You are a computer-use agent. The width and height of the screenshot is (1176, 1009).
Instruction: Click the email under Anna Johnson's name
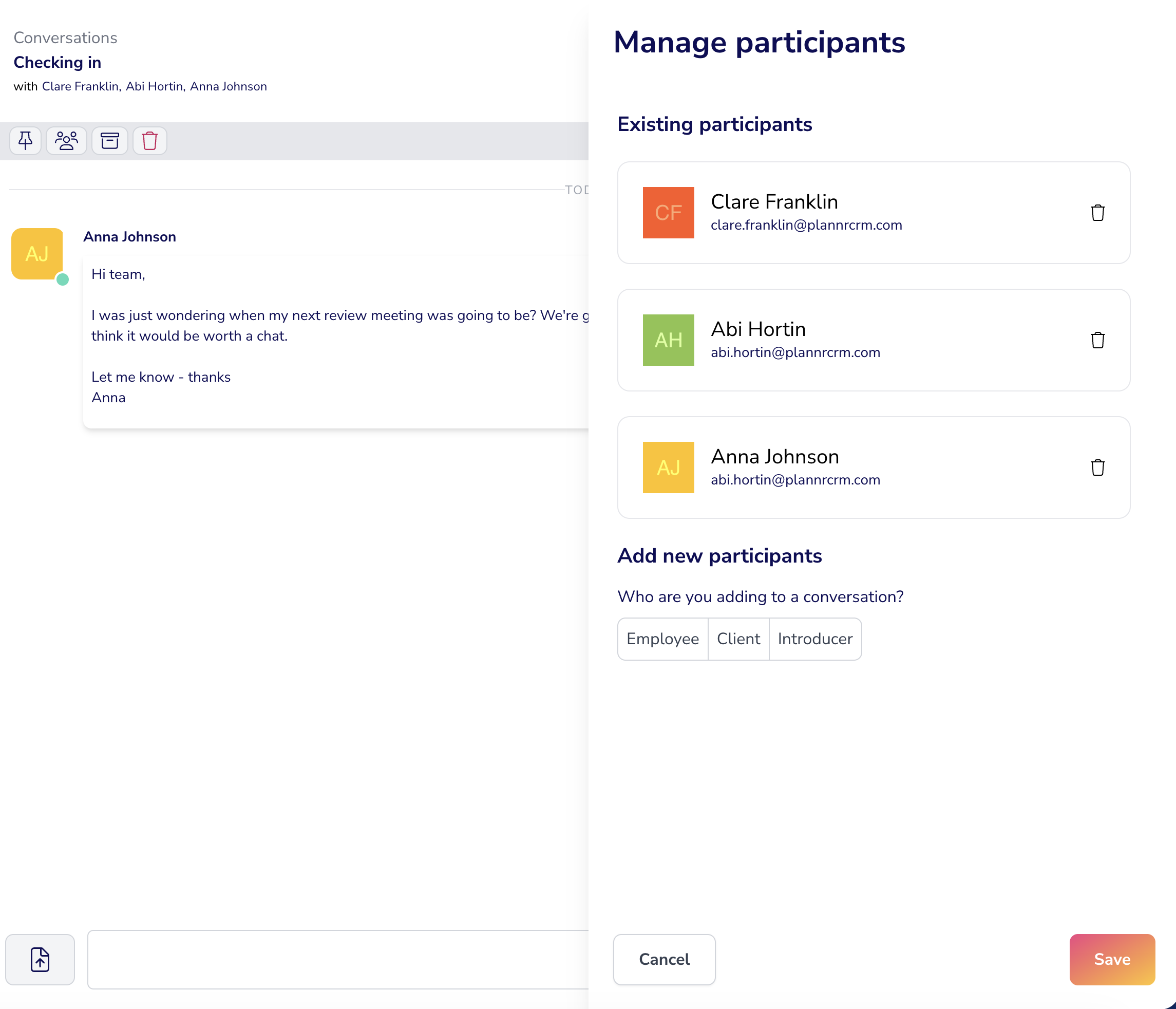pyautogui.click(x=795, y=480)
